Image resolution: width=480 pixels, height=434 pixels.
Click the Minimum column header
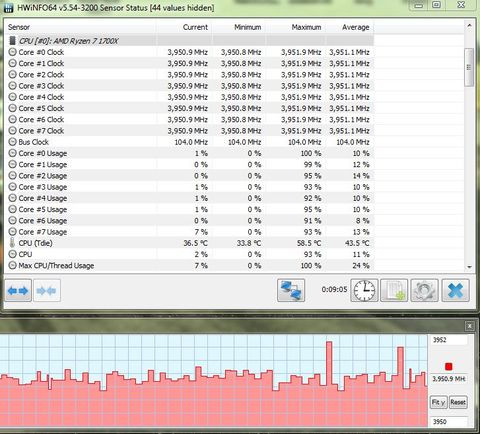point(239,27)
